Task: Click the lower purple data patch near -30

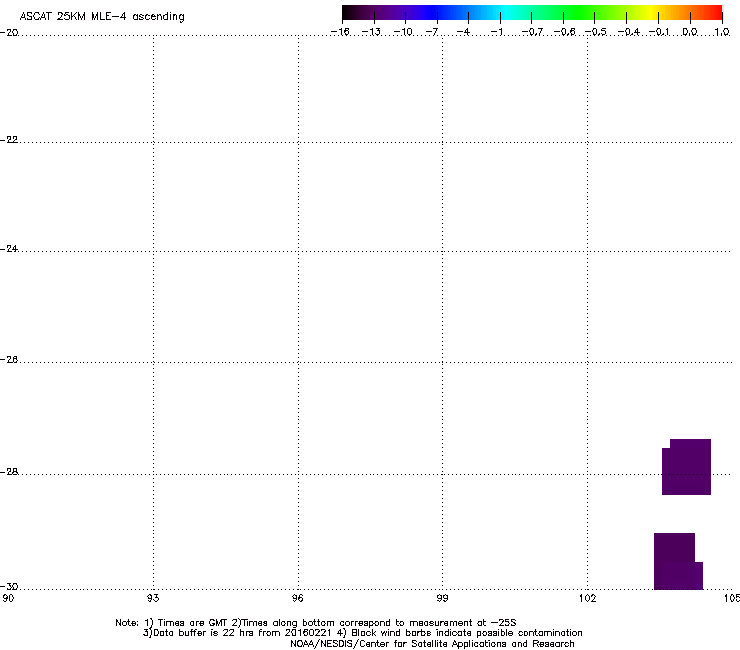Action: click(x=678, y=561)
